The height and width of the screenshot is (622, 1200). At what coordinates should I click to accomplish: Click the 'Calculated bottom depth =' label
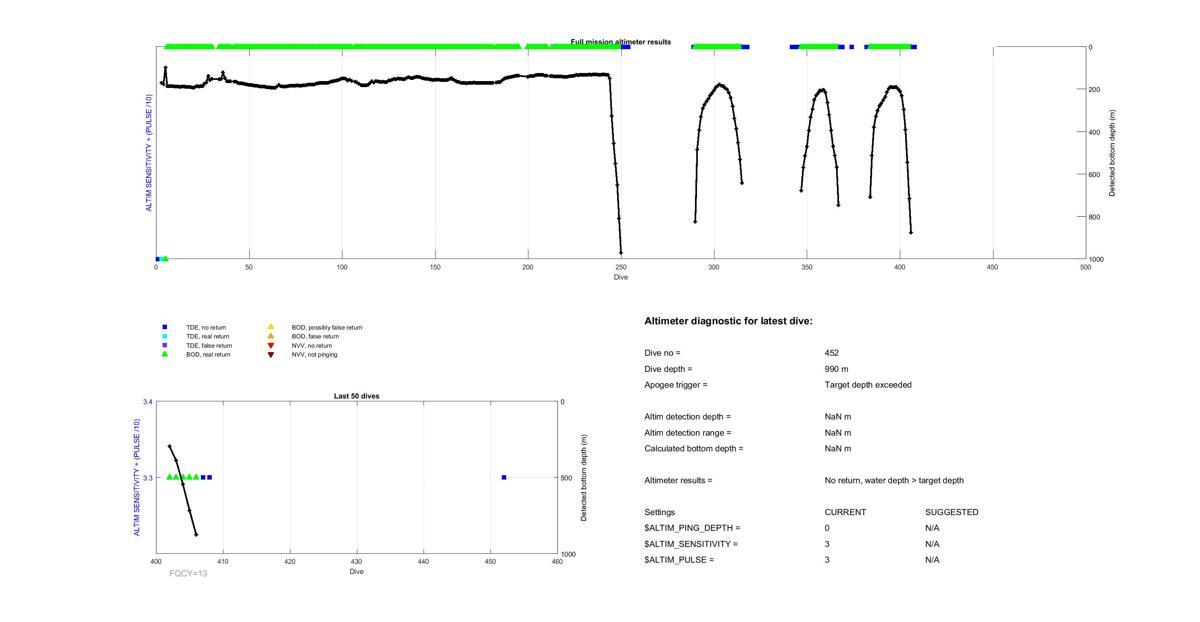(694, 449)
